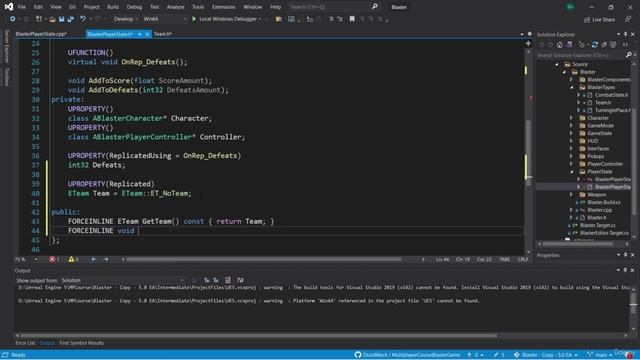
Task: Click the pending changes pencil status item
Action: 499,355
